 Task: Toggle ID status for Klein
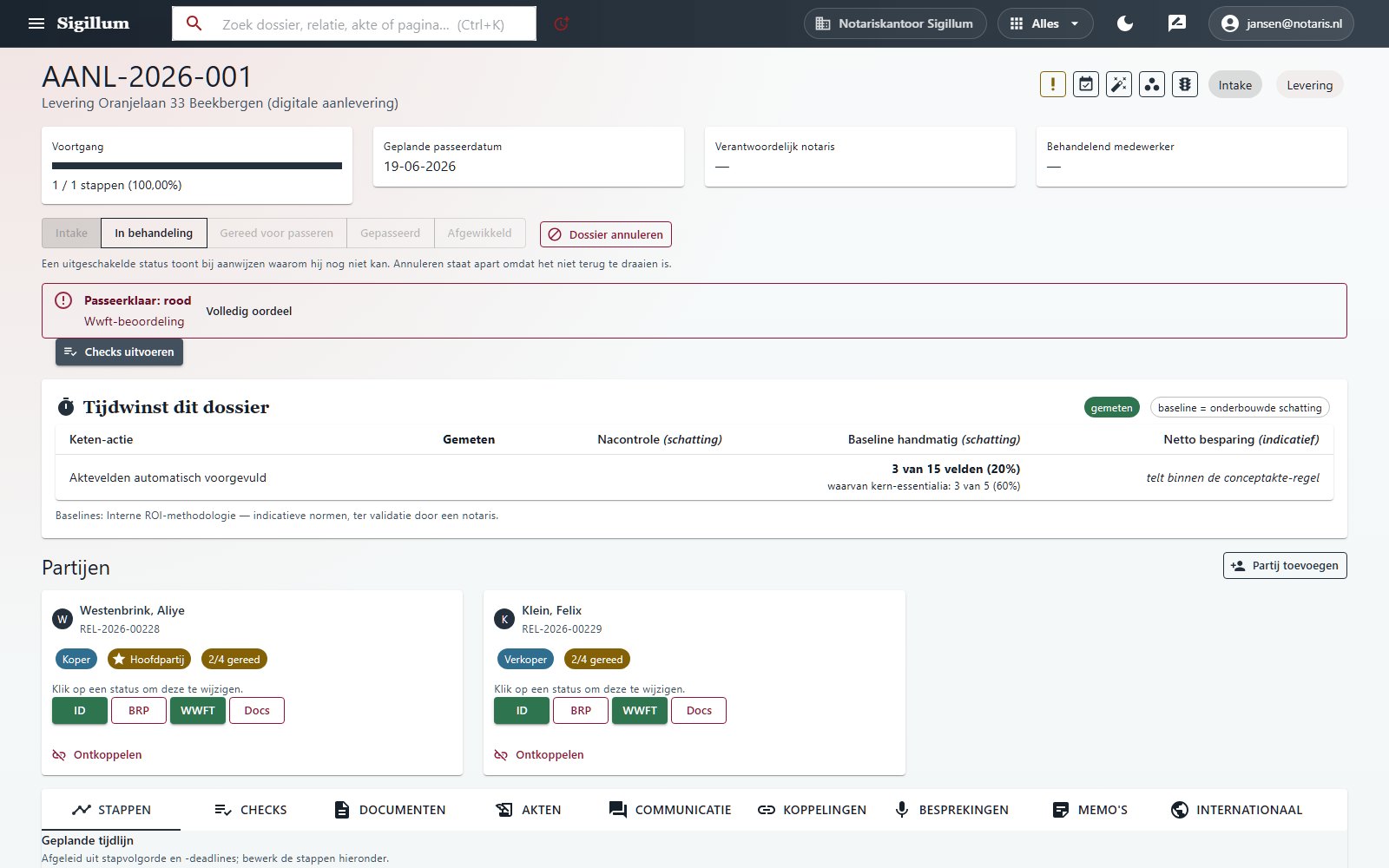point(522,710)
